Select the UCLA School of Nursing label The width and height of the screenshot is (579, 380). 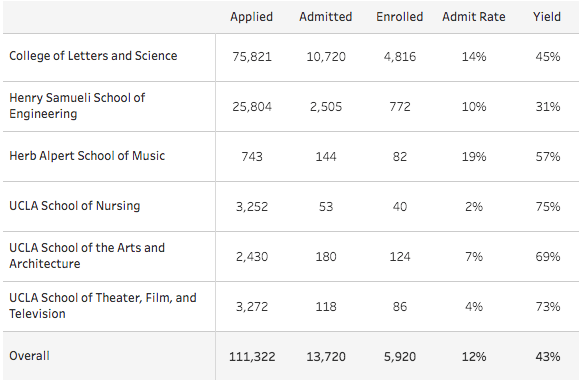[x=75, y=206]
